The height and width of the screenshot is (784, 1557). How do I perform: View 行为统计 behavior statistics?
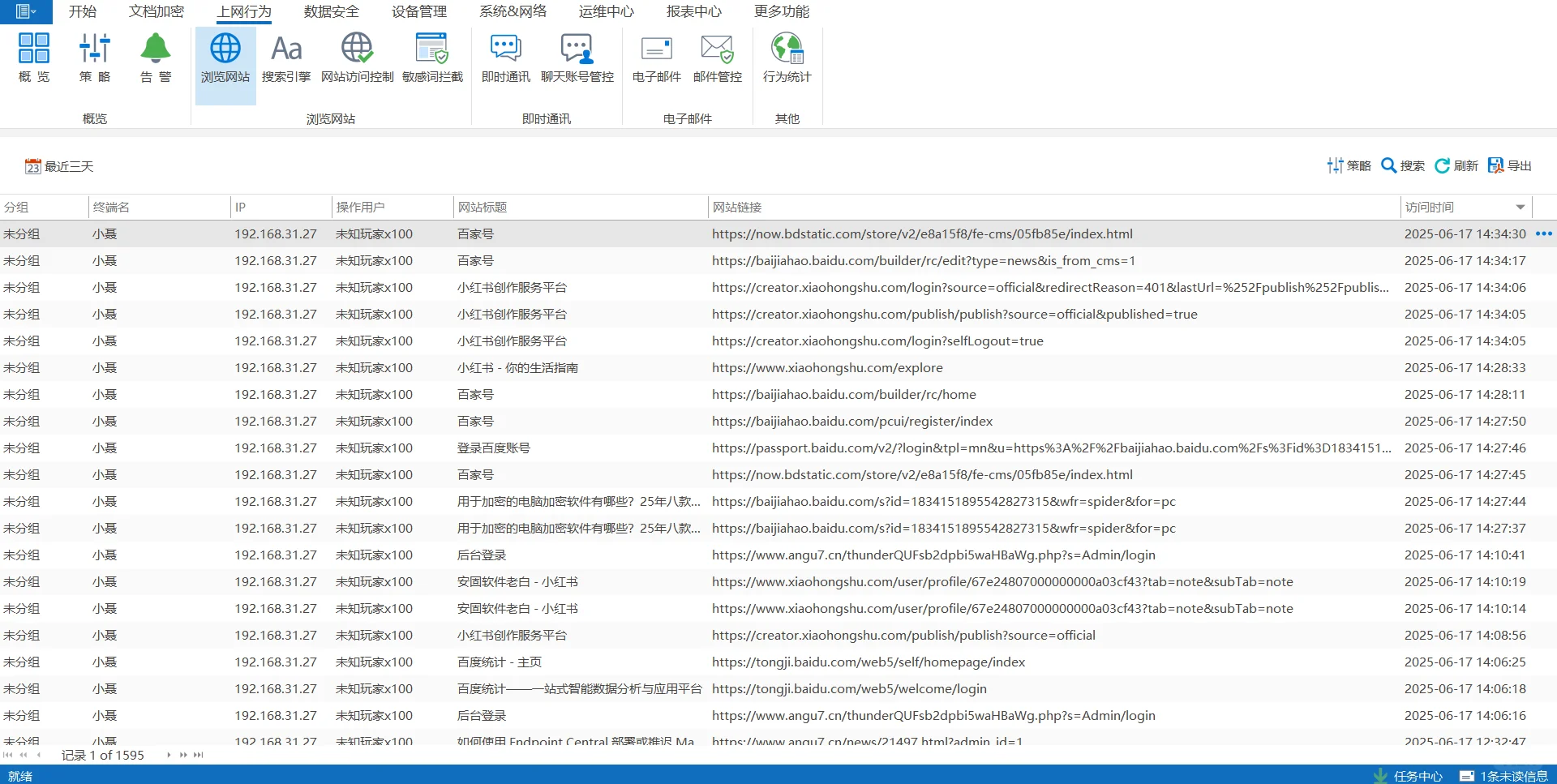click(786, 57)
